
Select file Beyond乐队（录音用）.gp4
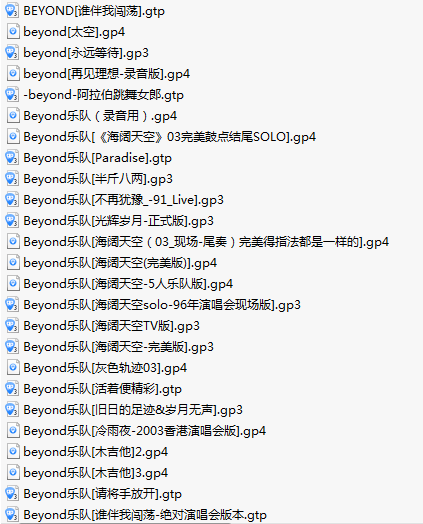[100, 116]
